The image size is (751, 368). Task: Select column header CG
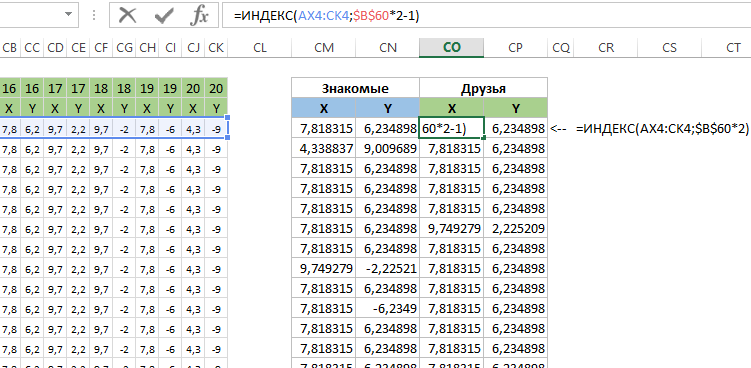pyautogui.click(x=125, y=47)
